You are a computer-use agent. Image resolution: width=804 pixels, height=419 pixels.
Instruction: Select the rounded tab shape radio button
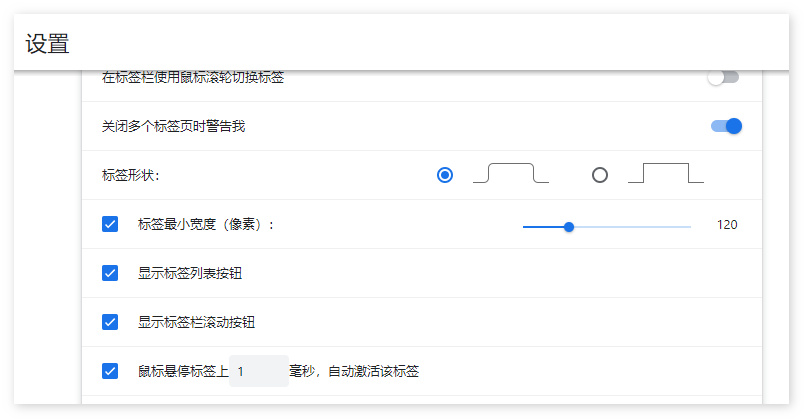coord(445,175)
